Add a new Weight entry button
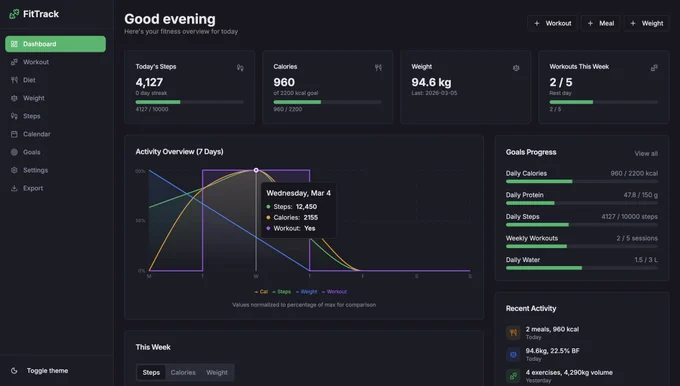Screen dimensions: 680x386 [647, 23]
